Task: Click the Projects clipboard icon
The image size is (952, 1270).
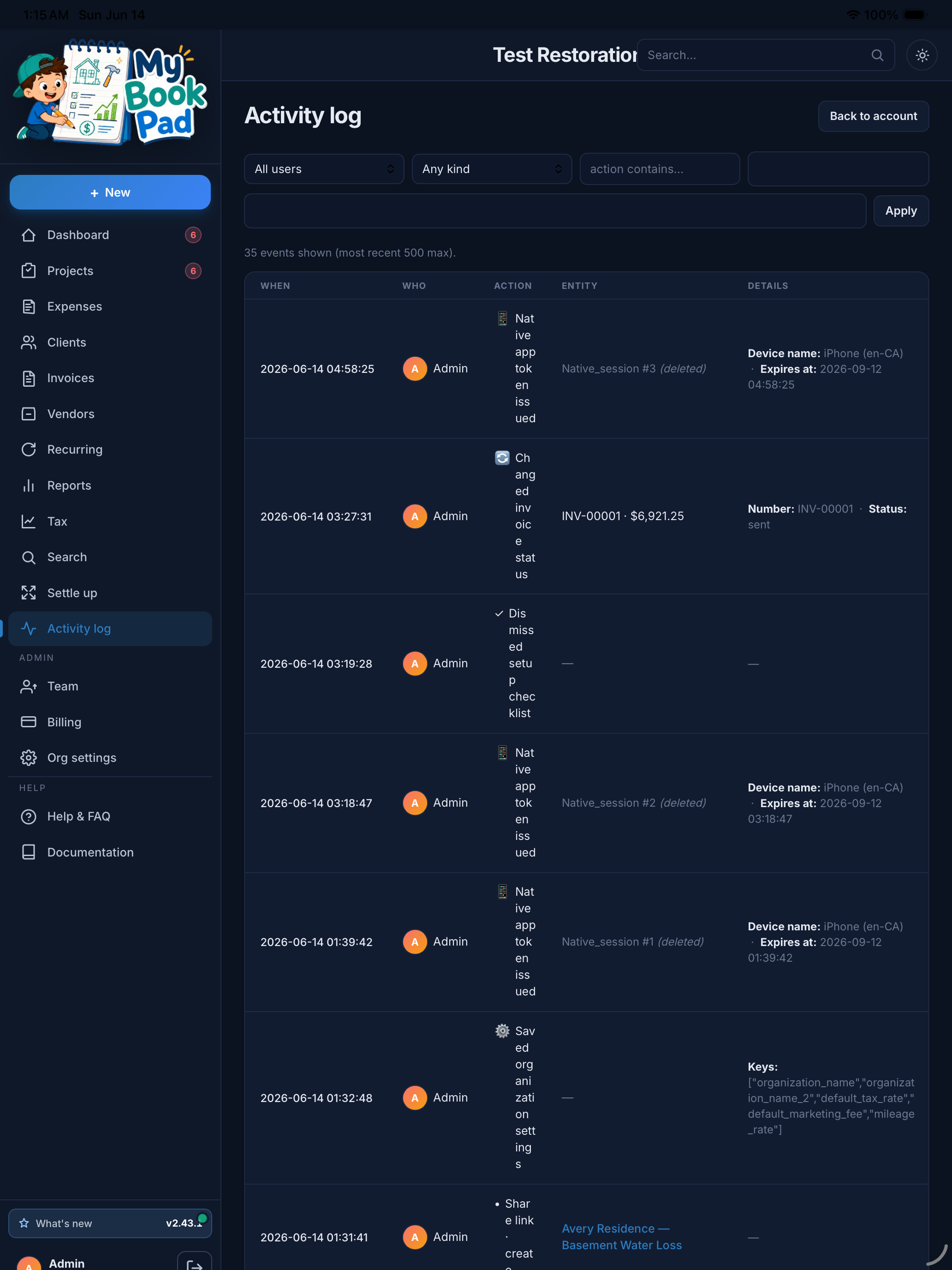Action: click(28, 270)
